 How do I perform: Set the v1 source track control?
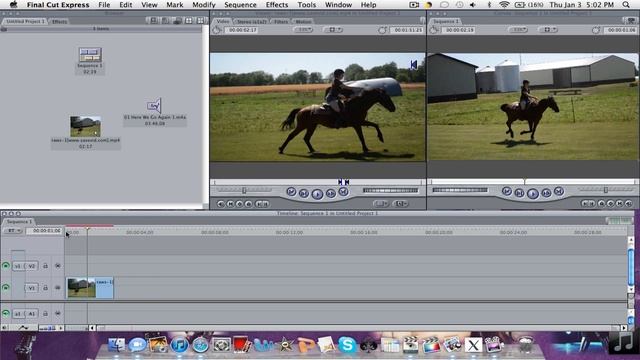tap(18, 266)
